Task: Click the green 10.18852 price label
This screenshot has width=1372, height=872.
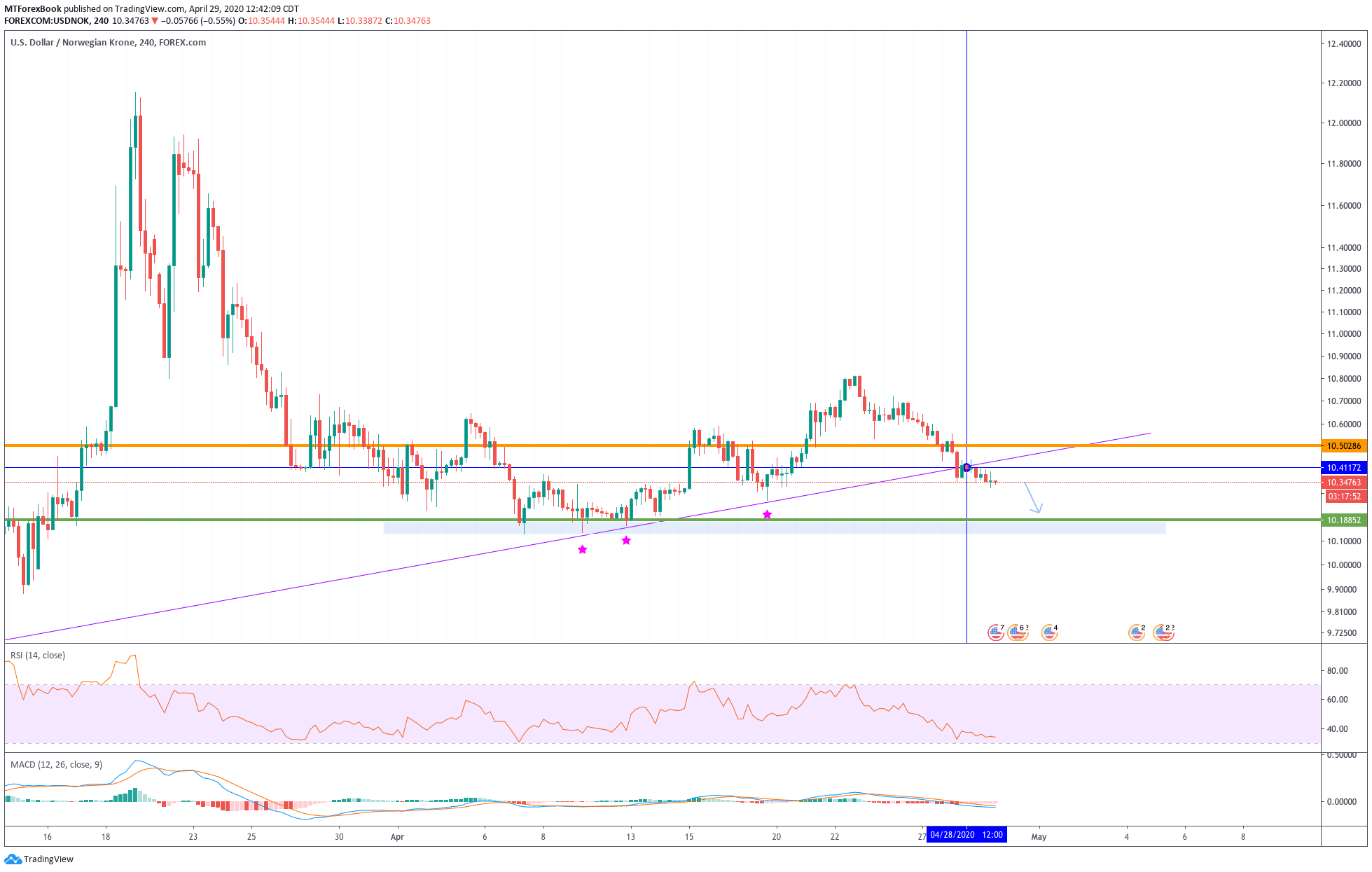Action: (x=1343, y=520)
